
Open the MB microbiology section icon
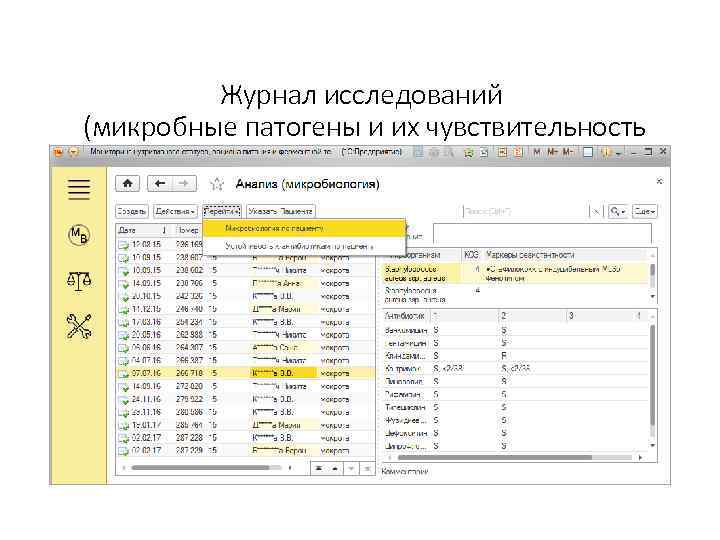click(79, 235)
